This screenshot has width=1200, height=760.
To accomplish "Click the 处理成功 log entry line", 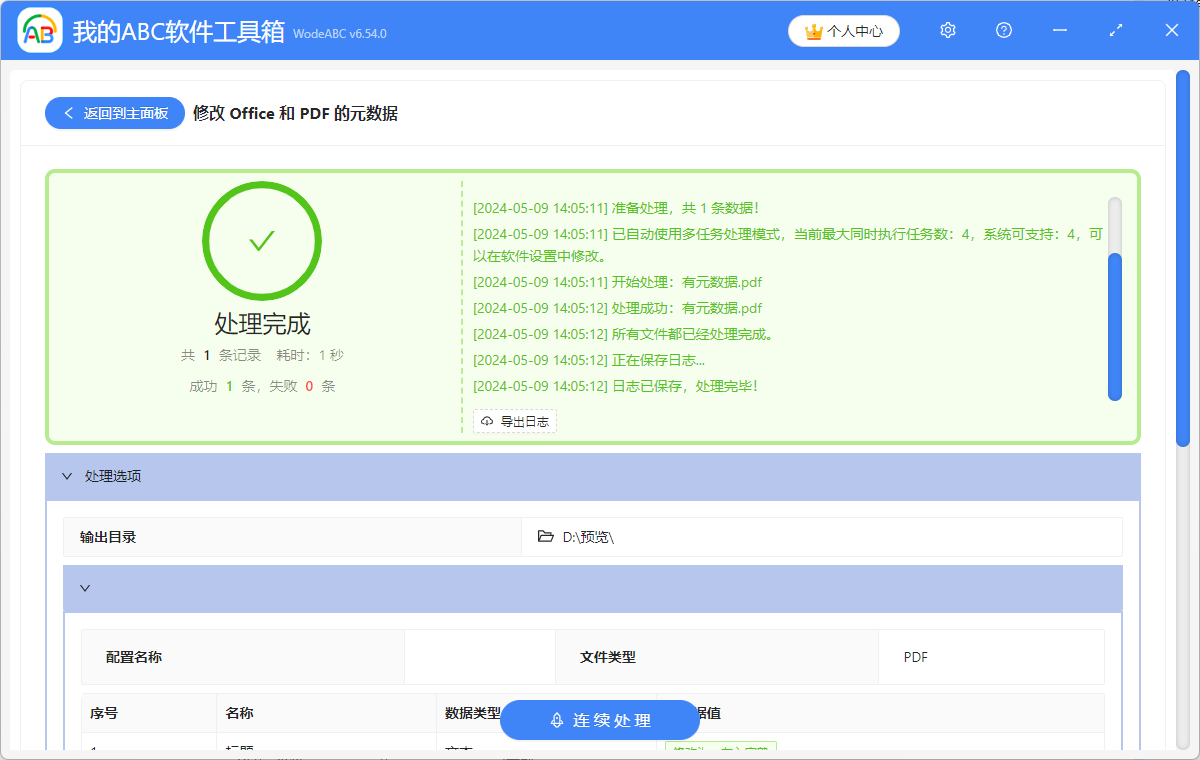I will tap(617, 308).
